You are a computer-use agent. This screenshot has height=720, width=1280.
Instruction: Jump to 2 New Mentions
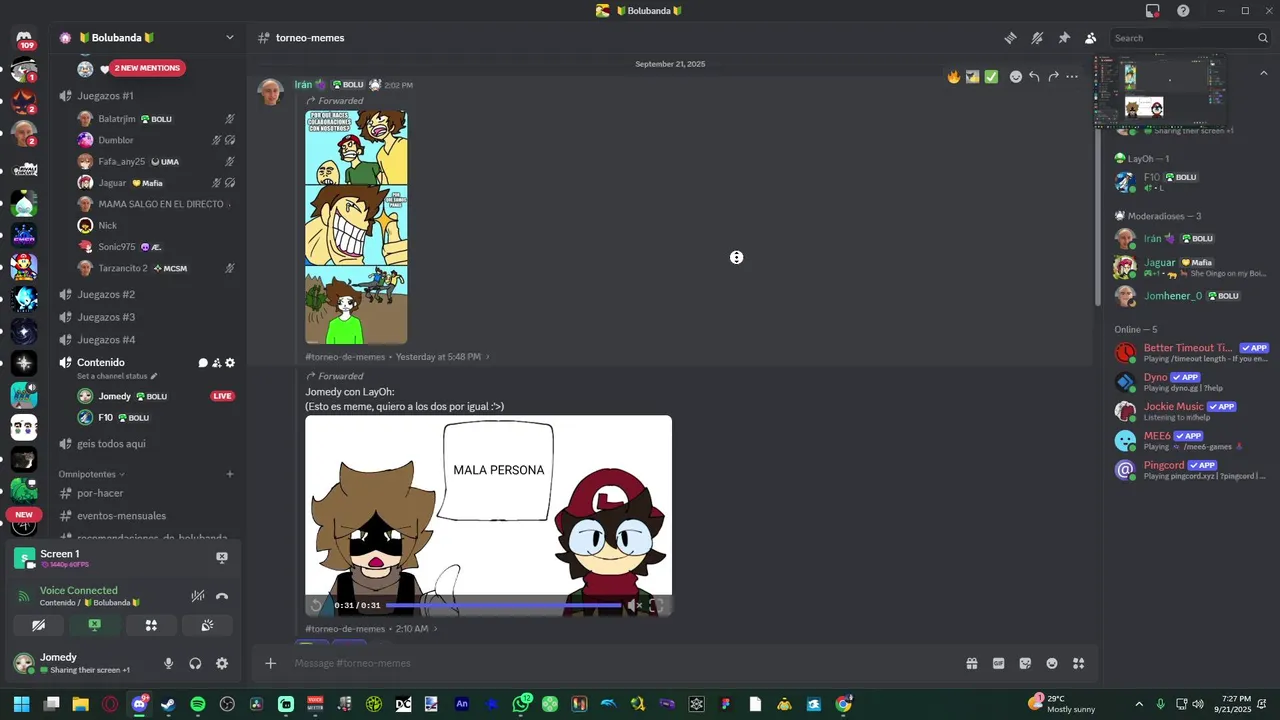[x=147, y=68]
